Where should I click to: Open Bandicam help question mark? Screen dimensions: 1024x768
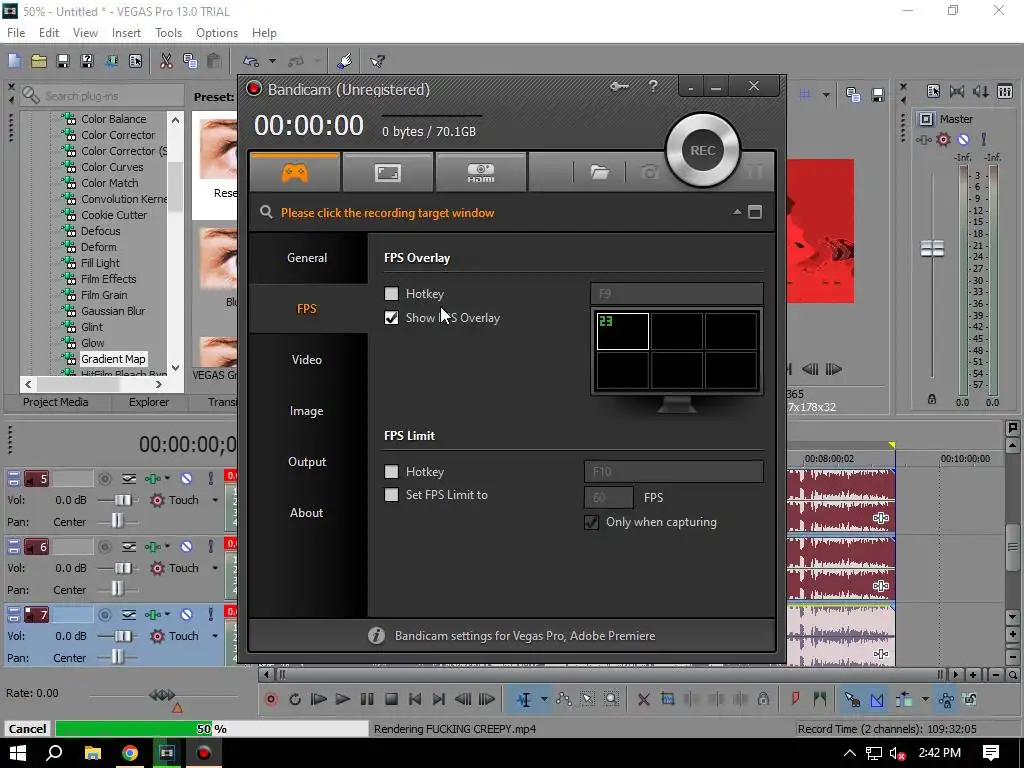[x=652, y=86]
